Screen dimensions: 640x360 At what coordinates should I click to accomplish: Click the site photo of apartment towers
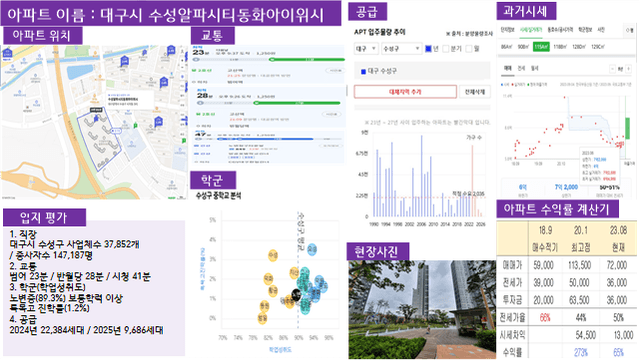(422, 309)
